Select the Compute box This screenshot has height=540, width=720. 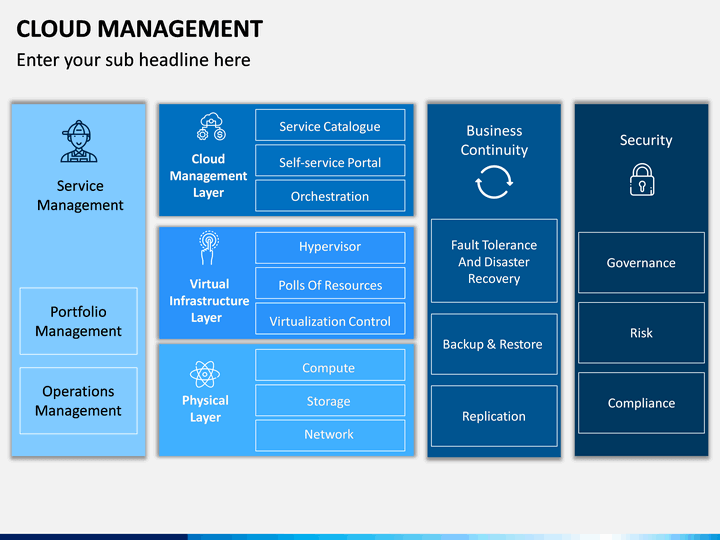[330, 366]
